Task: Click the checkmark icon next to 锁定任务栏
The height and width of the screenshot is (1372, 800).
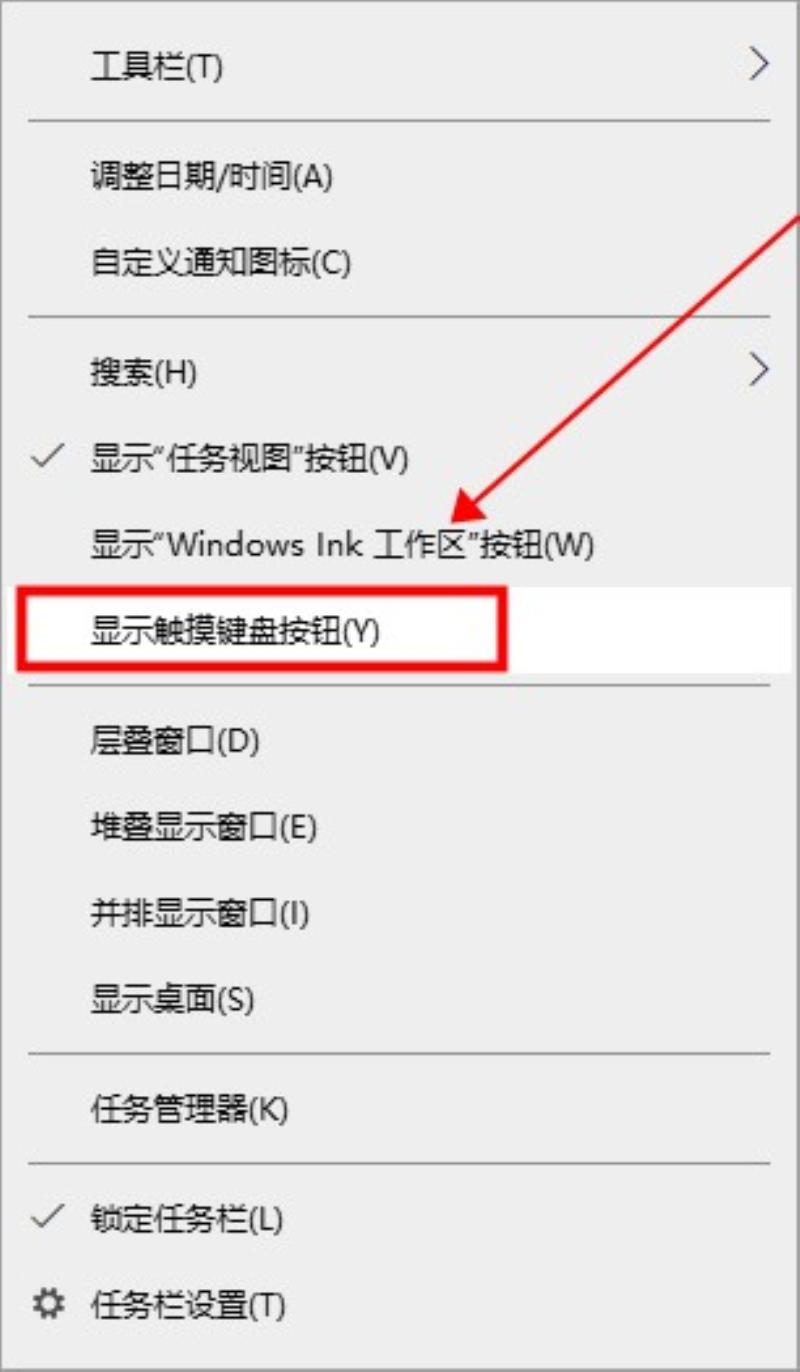Action: coord(48,1218)
